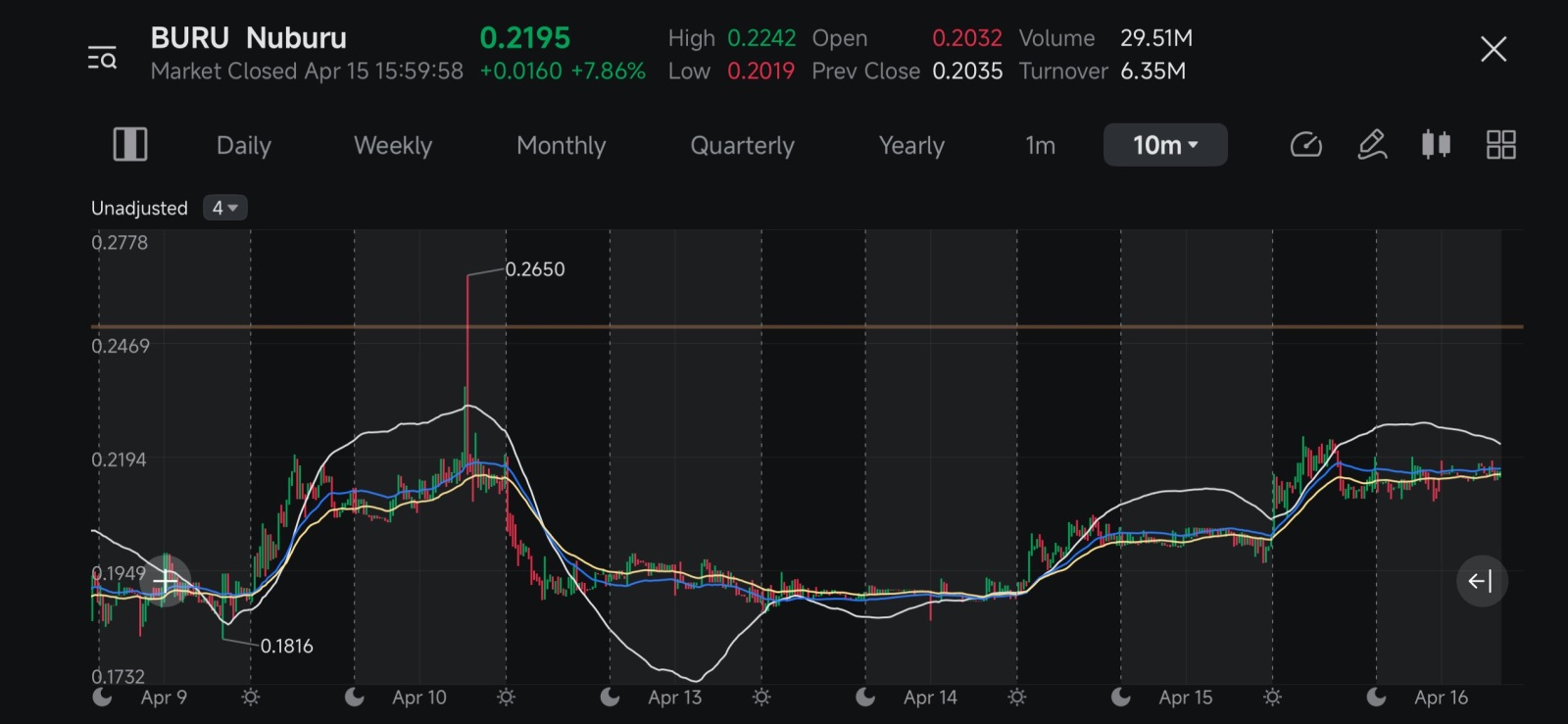The width and height of the screenshot is (1568, 724).
Task: Click the +0.0160 price change value
Action: pyautogui.click(x=520, y=72)
